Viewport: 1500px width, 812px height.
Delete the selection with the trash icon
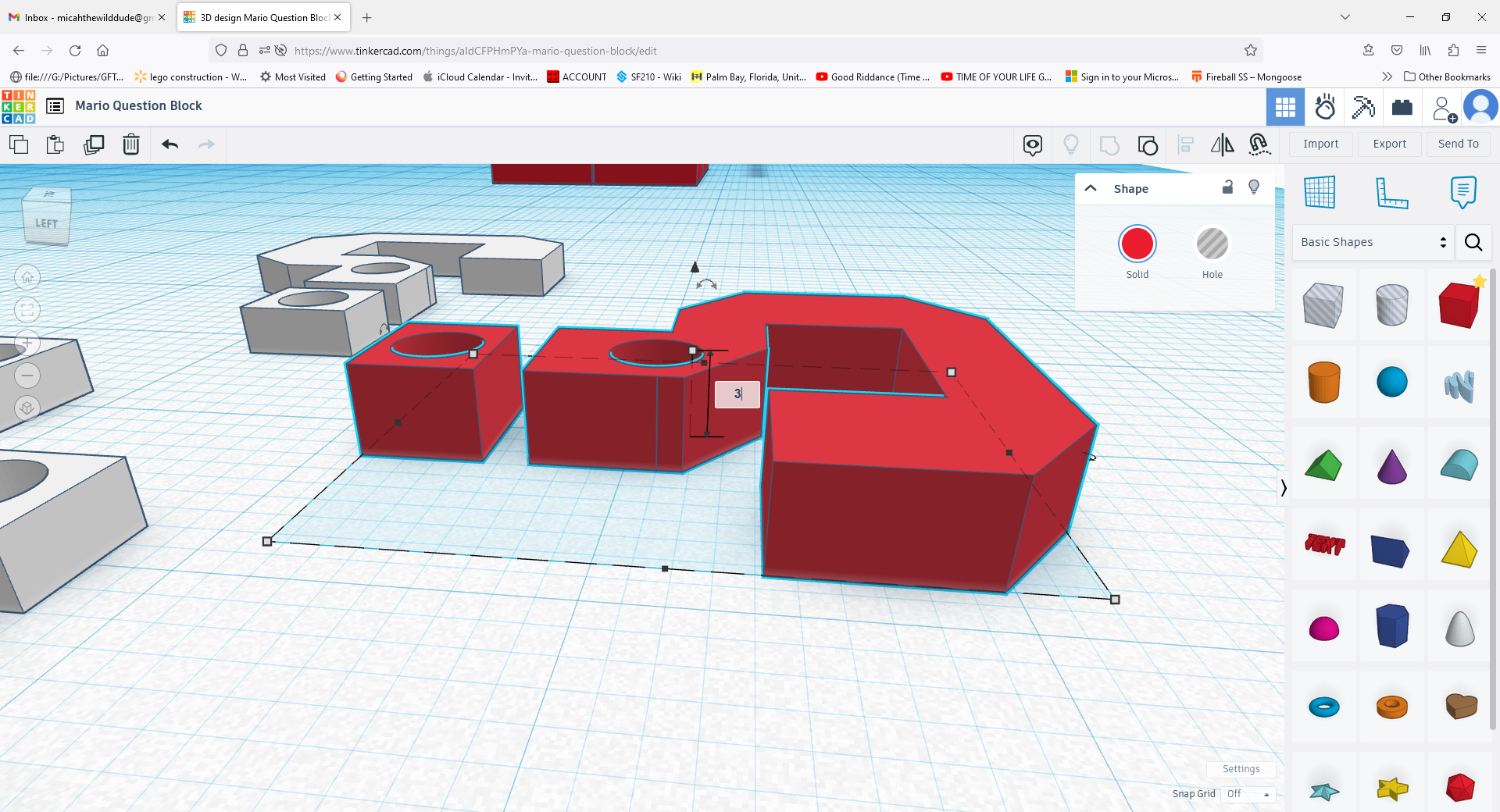(131, 144)
